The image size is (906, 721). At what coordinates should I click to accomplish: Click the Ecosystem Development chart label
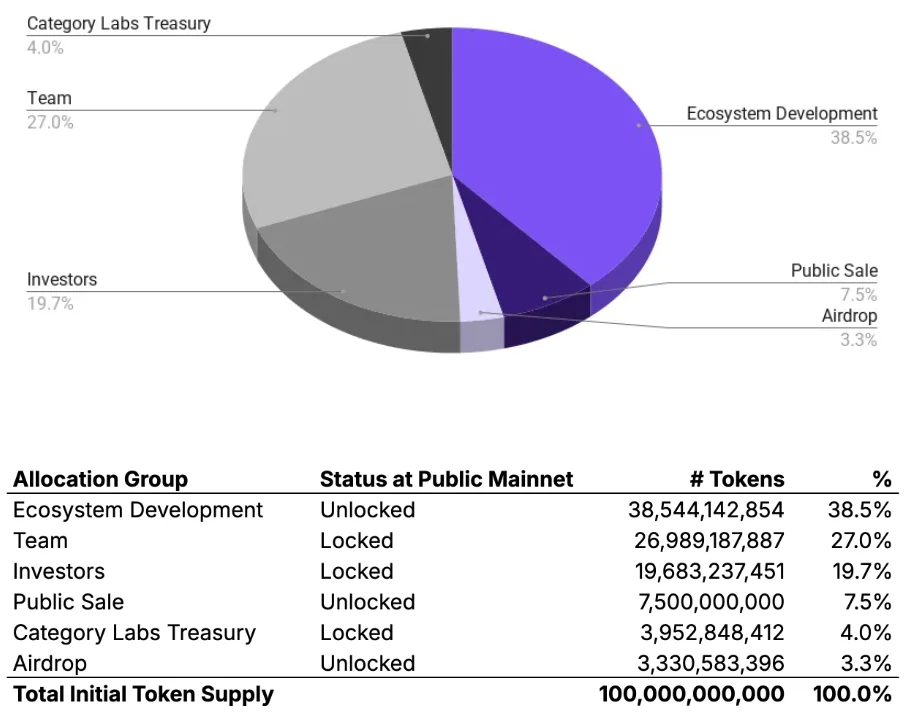(x=781, y=114)
